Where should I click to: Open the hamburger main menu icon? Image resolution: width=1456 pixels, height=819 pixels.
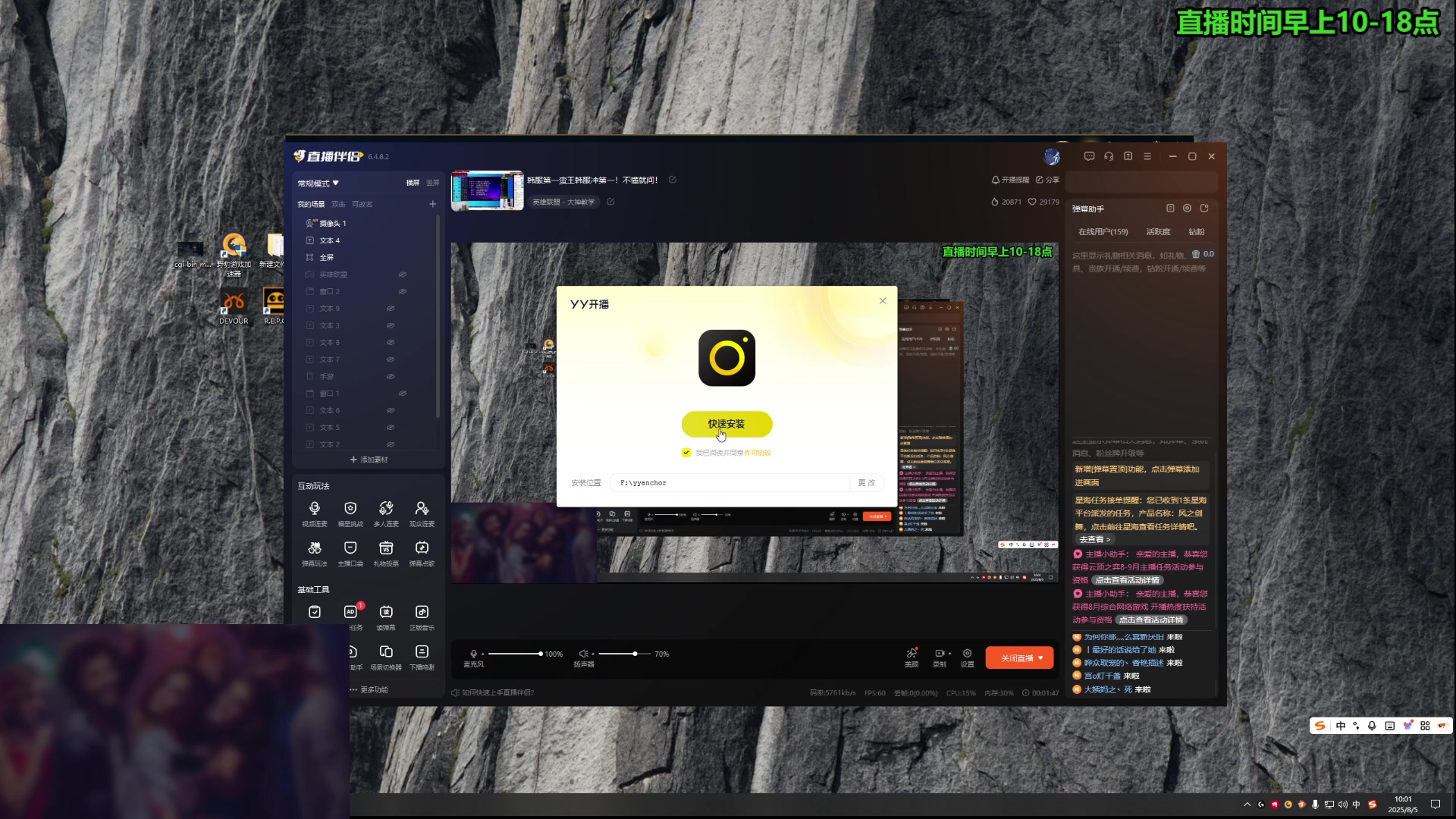click(x=1147, y=156)
